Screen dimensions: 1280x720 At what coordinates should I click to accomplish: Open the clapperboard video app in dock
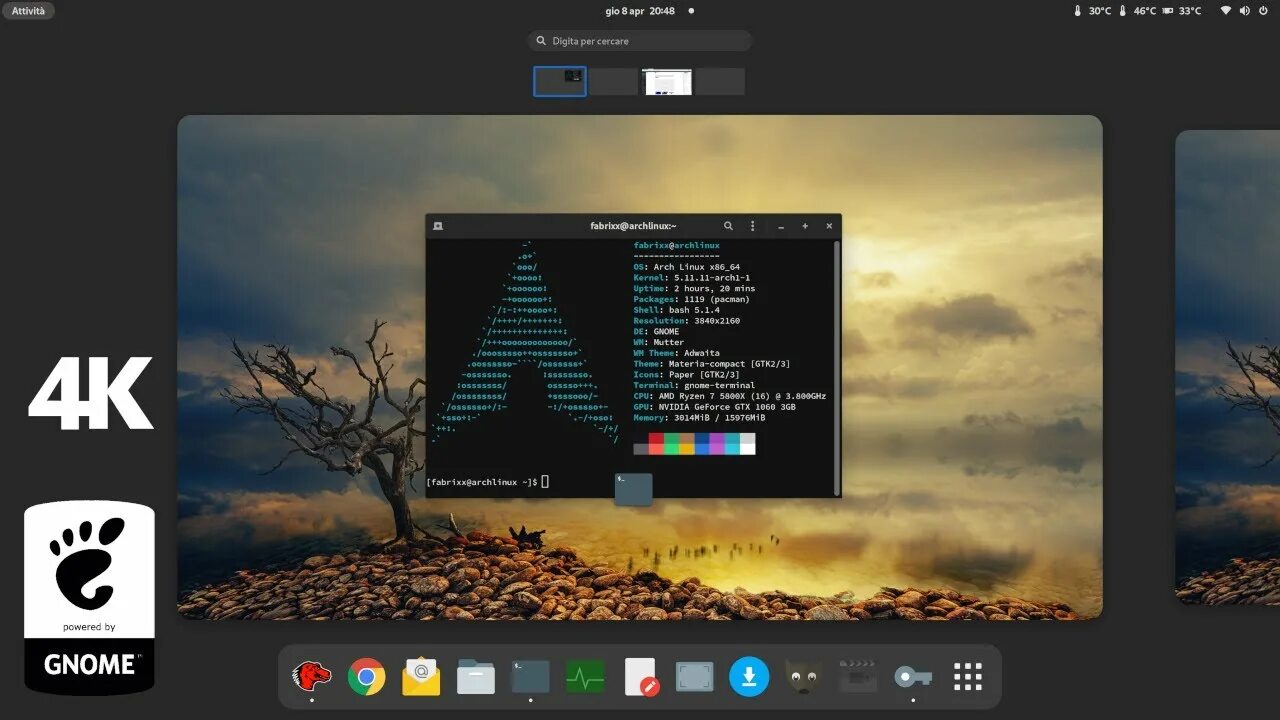(858, 677)
